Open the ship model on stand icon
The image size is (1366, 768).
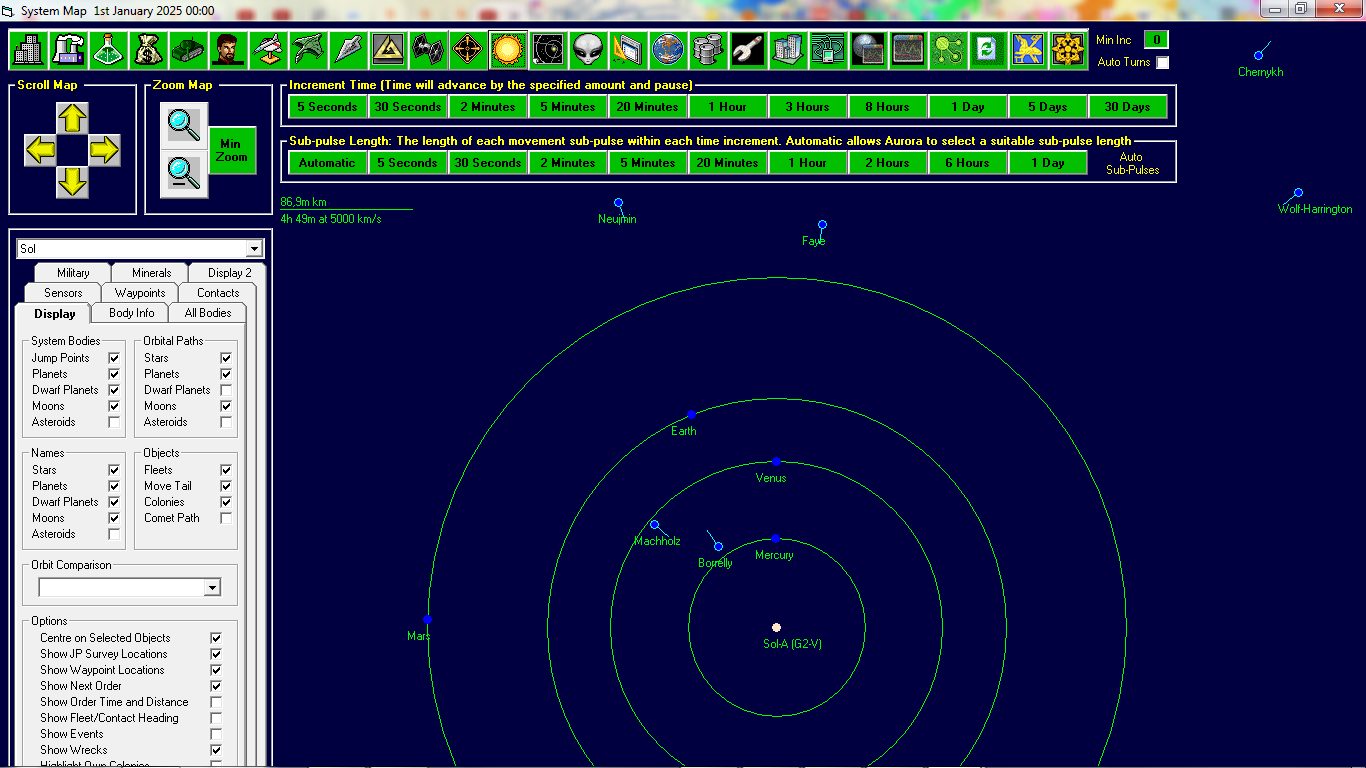pyautogui.click(x=269, y=48)
